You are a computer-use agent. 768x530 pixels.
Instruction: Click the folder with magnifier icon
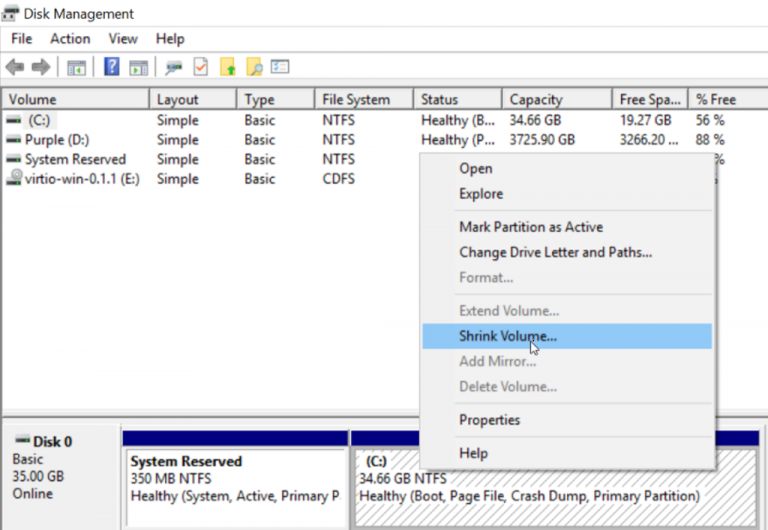(x=254, y=67)
